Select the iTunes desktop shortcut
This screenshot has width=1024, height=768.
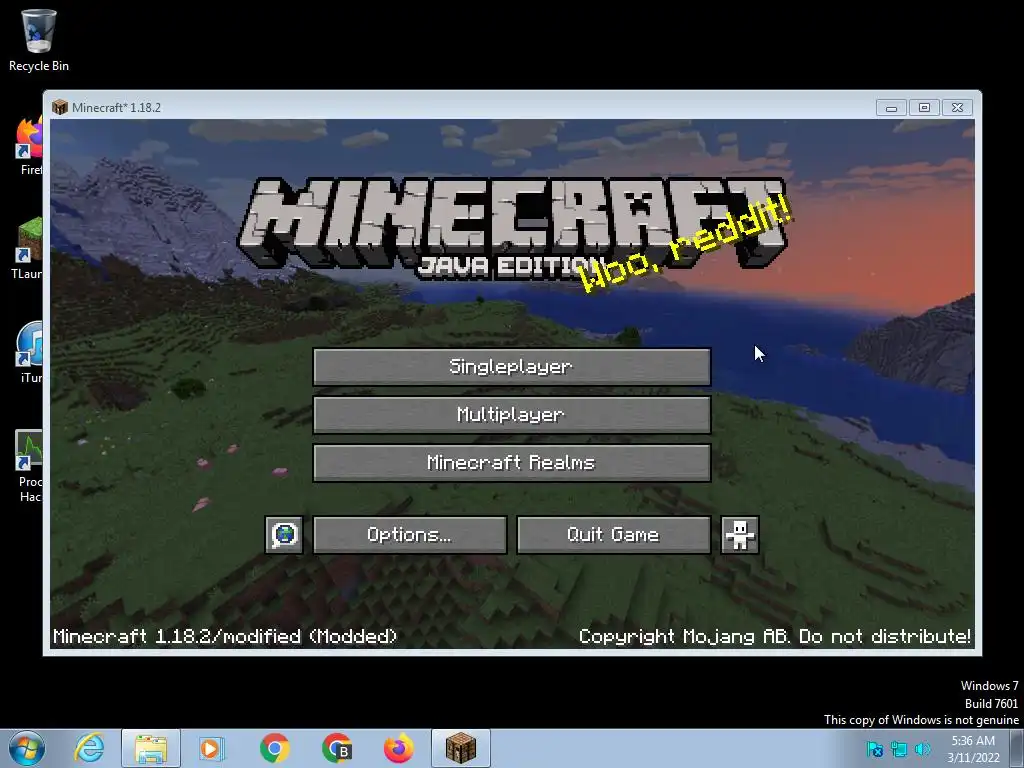(x=29, y=353)
